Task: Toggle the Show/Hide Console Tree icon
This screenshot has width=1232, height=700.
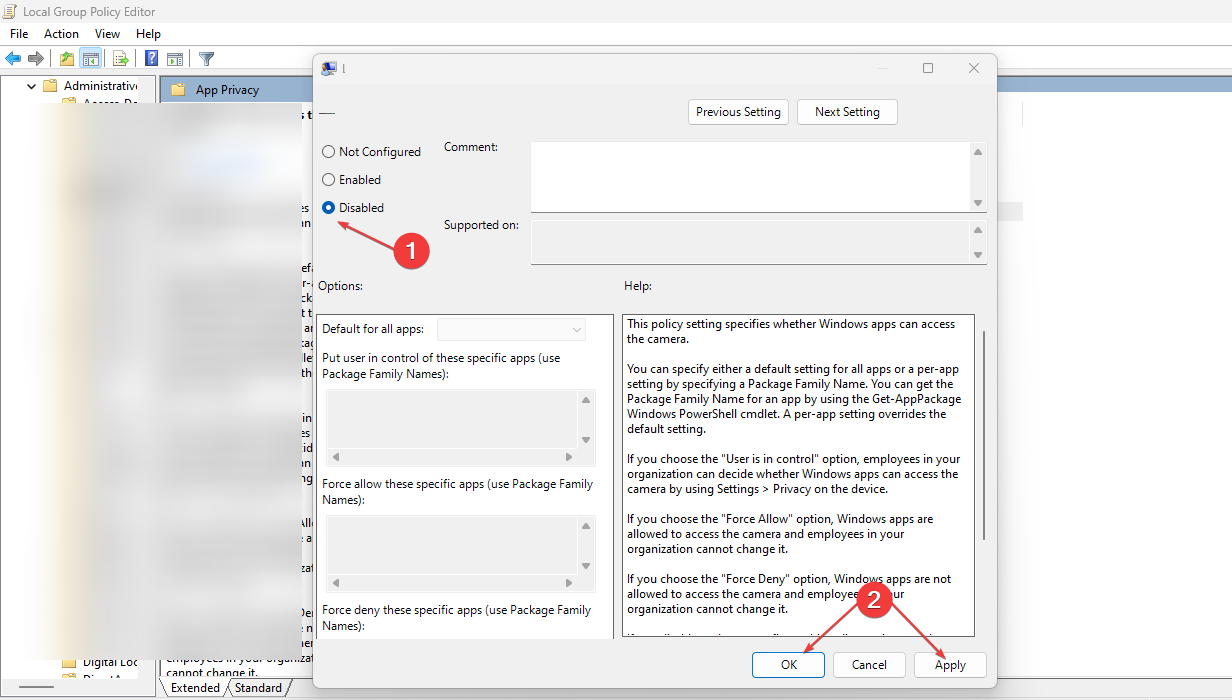Action: (x=91, y=59)
